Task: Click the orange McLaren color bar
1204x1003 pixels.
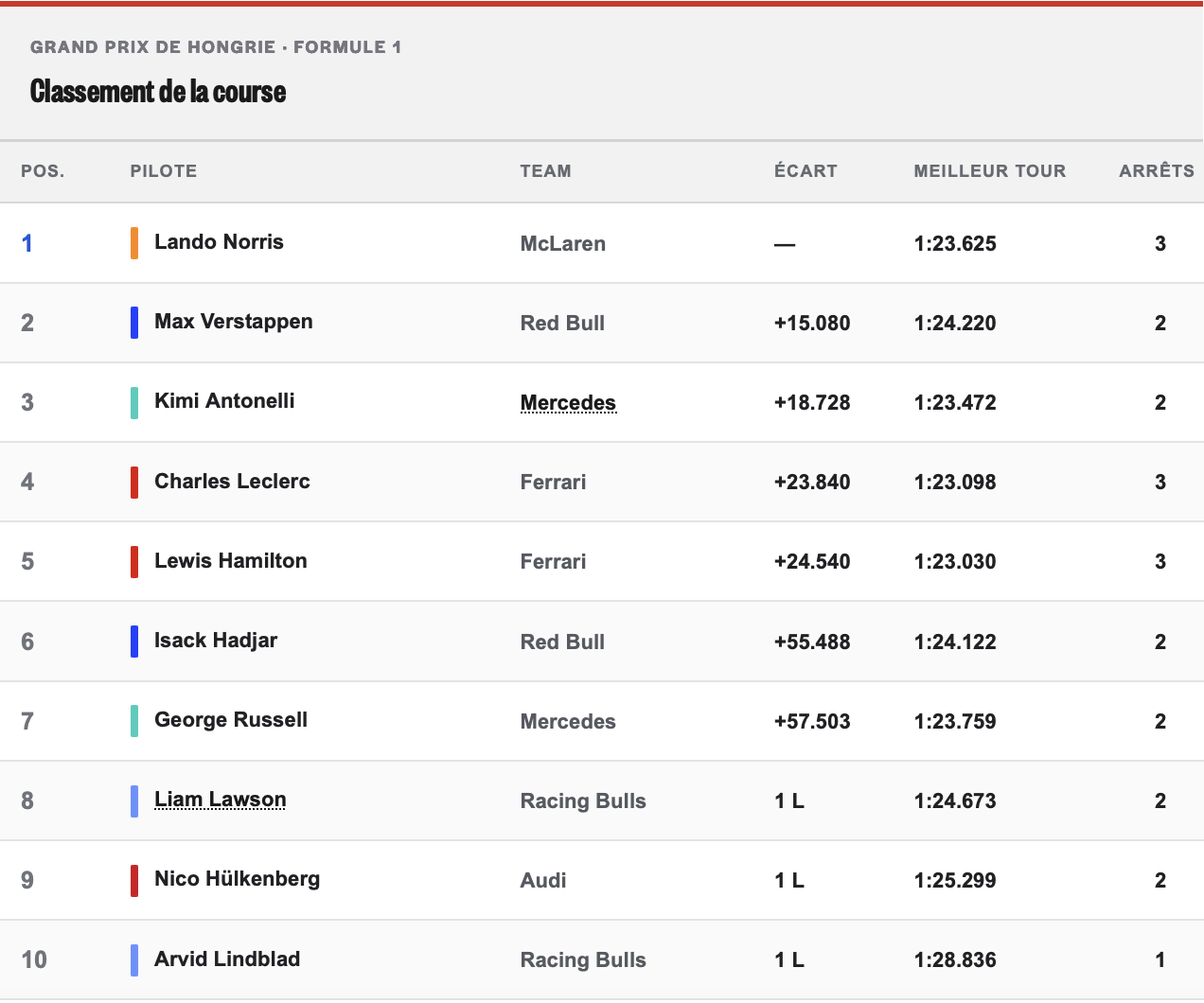Action: (x=134, y=243)
